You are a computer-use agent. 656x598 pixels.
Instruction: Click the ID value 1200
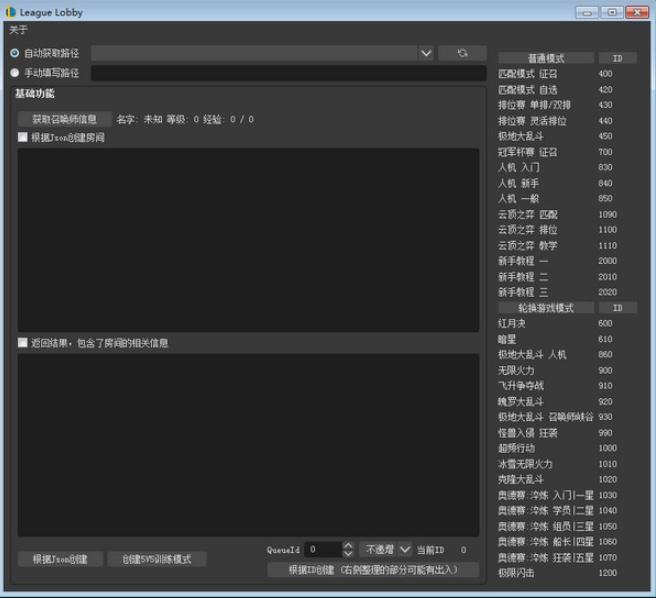pyautogui.click(x=607, y=573)
